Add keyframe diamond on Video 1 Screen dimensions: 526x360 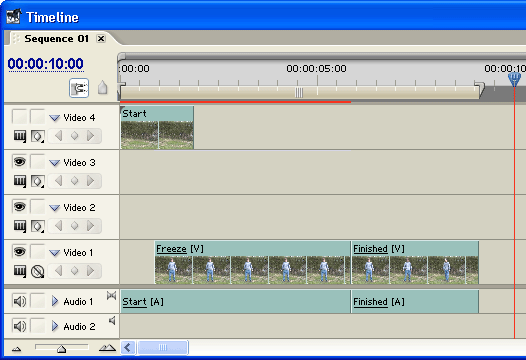tap(74, 271)
